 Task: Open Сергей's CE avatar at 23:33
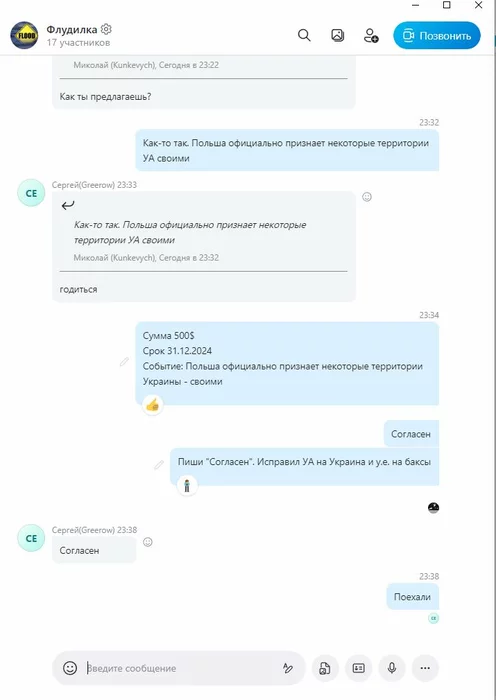31,193
